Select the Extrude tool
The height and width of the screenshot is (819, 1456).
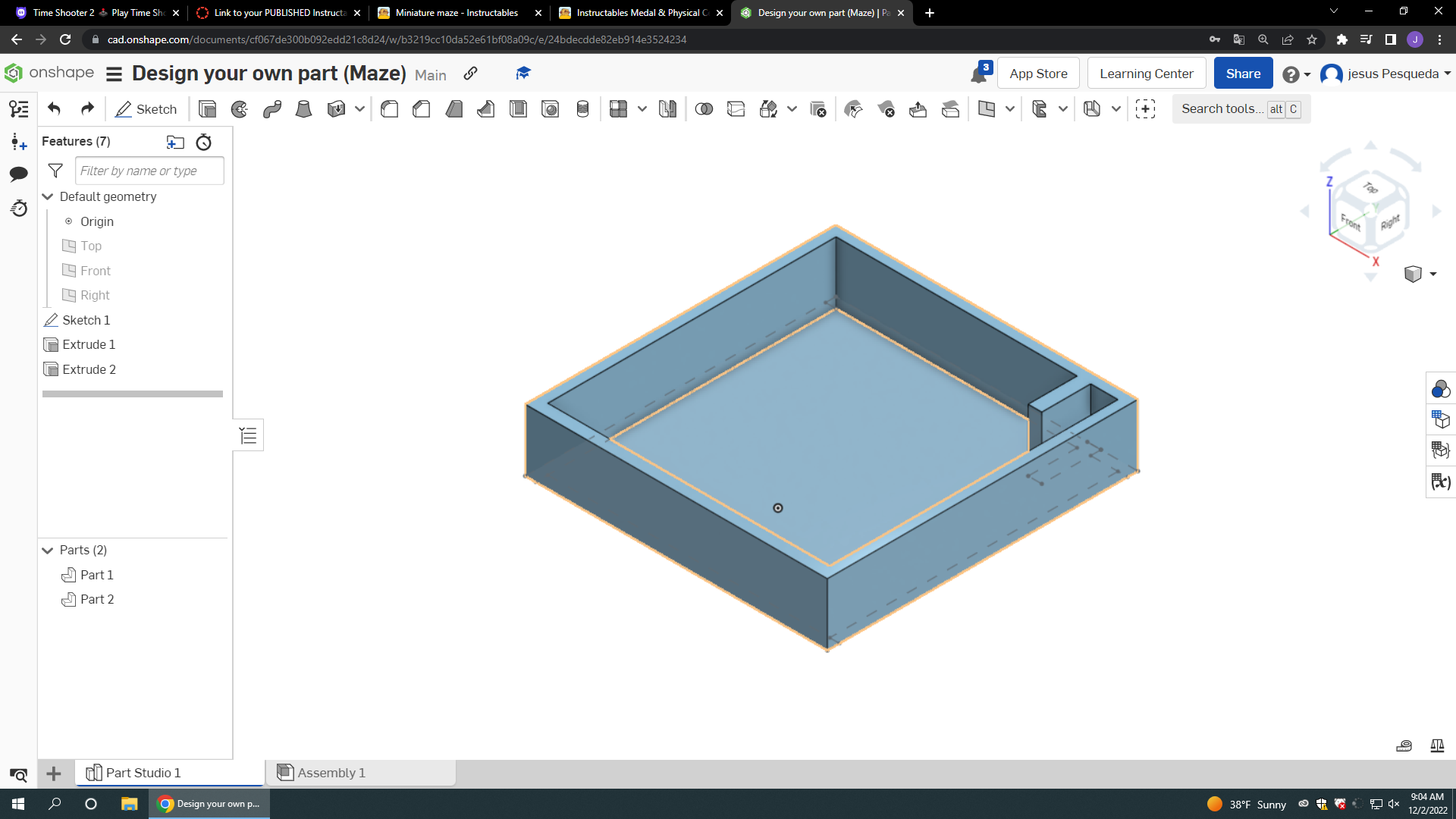point(207,108)
